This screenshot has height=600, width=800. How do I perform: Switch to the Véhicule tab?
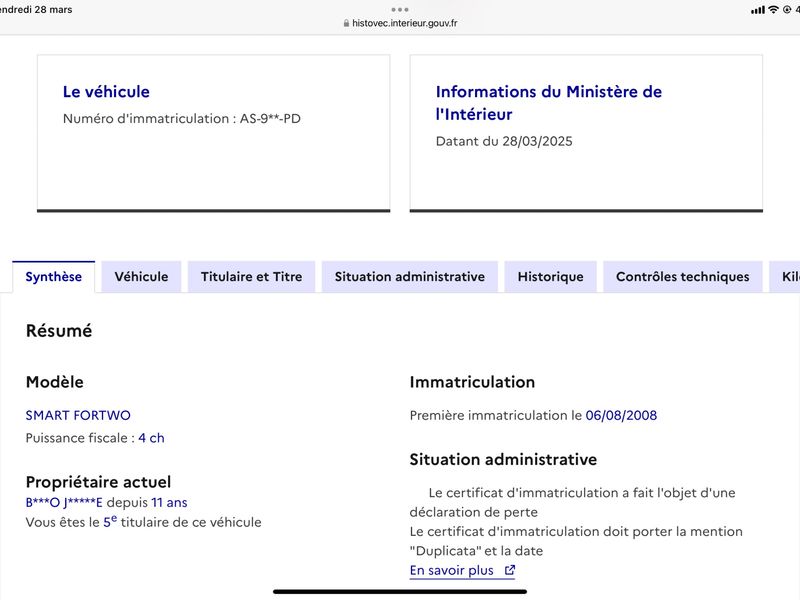(141, 277)
